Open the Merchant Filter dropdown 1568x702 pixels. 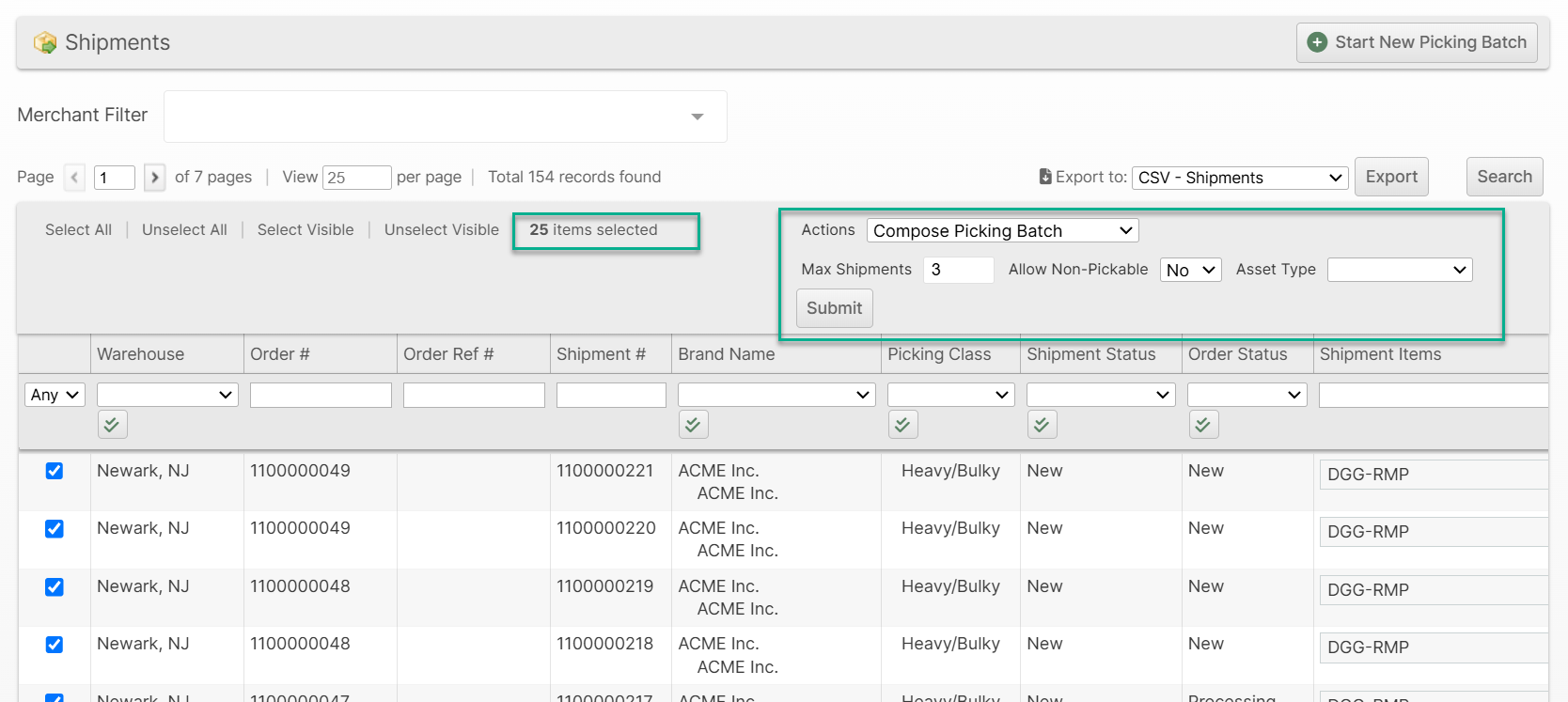click(x=445, y=117)
